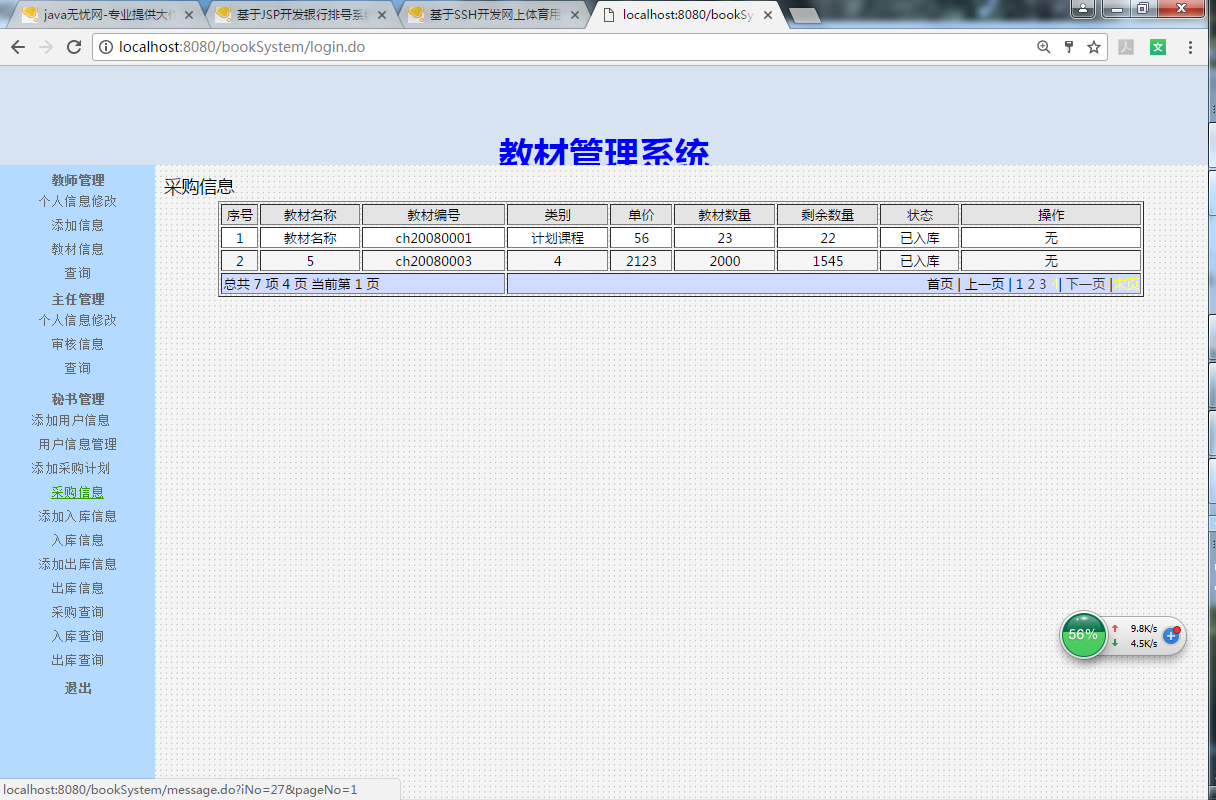Click the 教材编号 column header
1216x800 pixels.
click(x=434, y=215)
